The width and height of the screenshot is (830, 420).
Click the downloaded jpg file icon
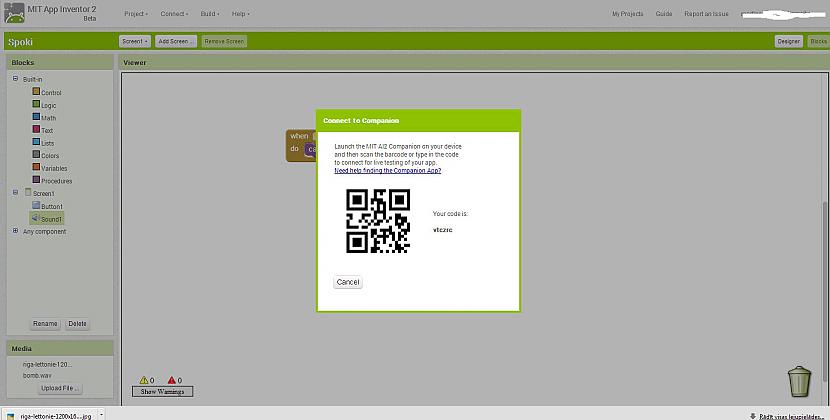click(x=10, y=416)
